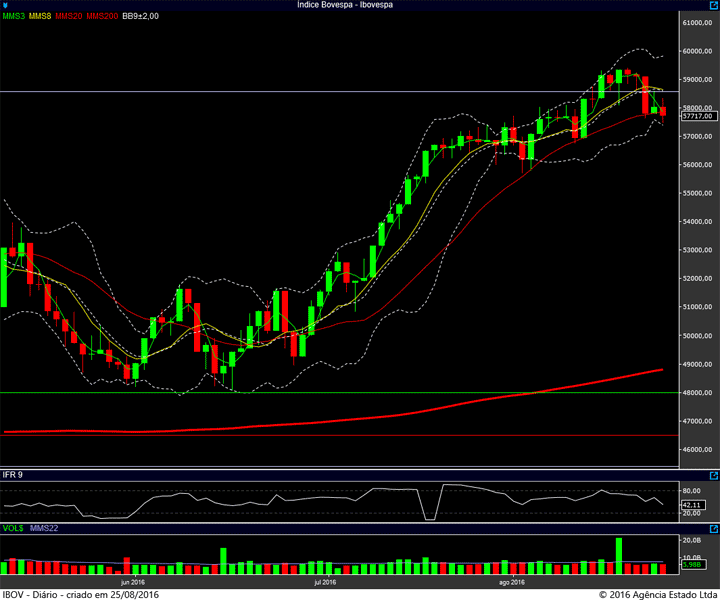Select the MMS200 indicator label
Viewport: 720px width, 600px height.
pos(102,16)
